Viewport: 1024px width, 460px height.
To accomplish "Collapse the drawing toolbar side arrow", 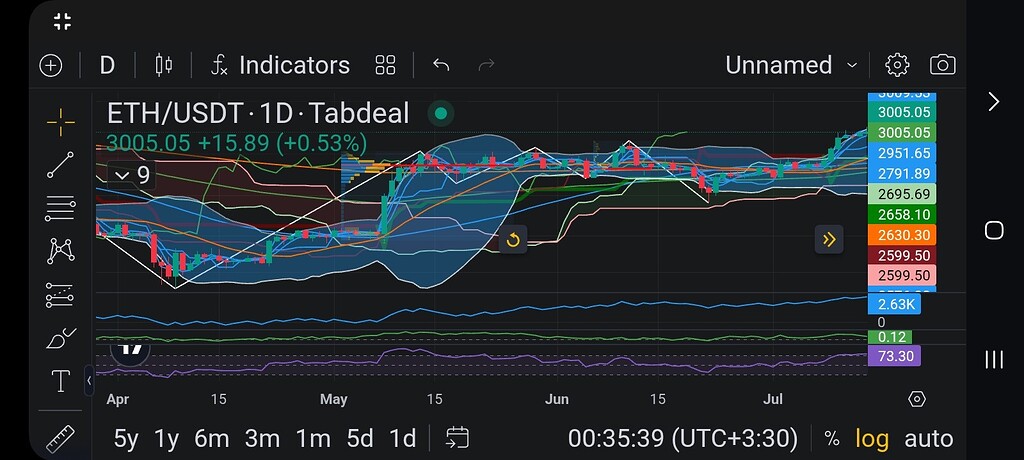I will pyautogui.click(x=89, y=380).
